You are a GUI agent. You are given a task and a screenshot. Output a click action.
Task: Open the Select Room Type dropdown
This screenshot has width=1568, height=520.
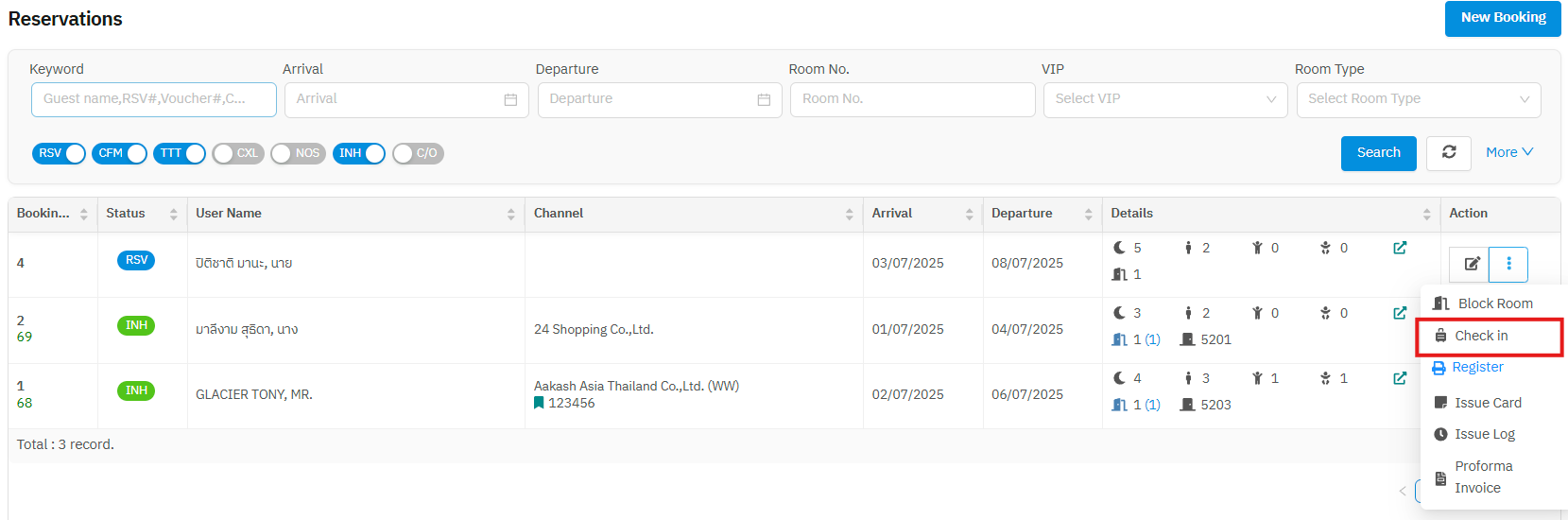[1418, 99]
